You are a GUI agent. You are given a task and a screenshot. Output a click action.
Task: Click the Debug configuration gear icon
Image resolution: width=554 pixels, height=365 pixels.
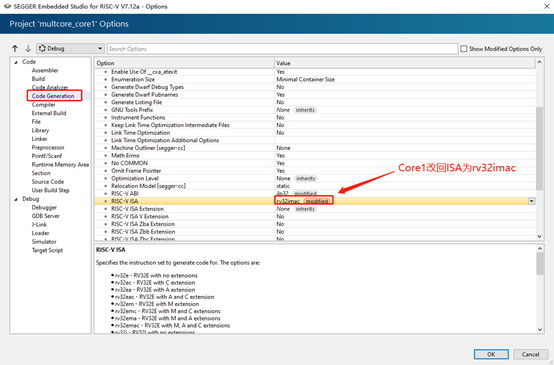pyautogui.click(x=42, y=48)
